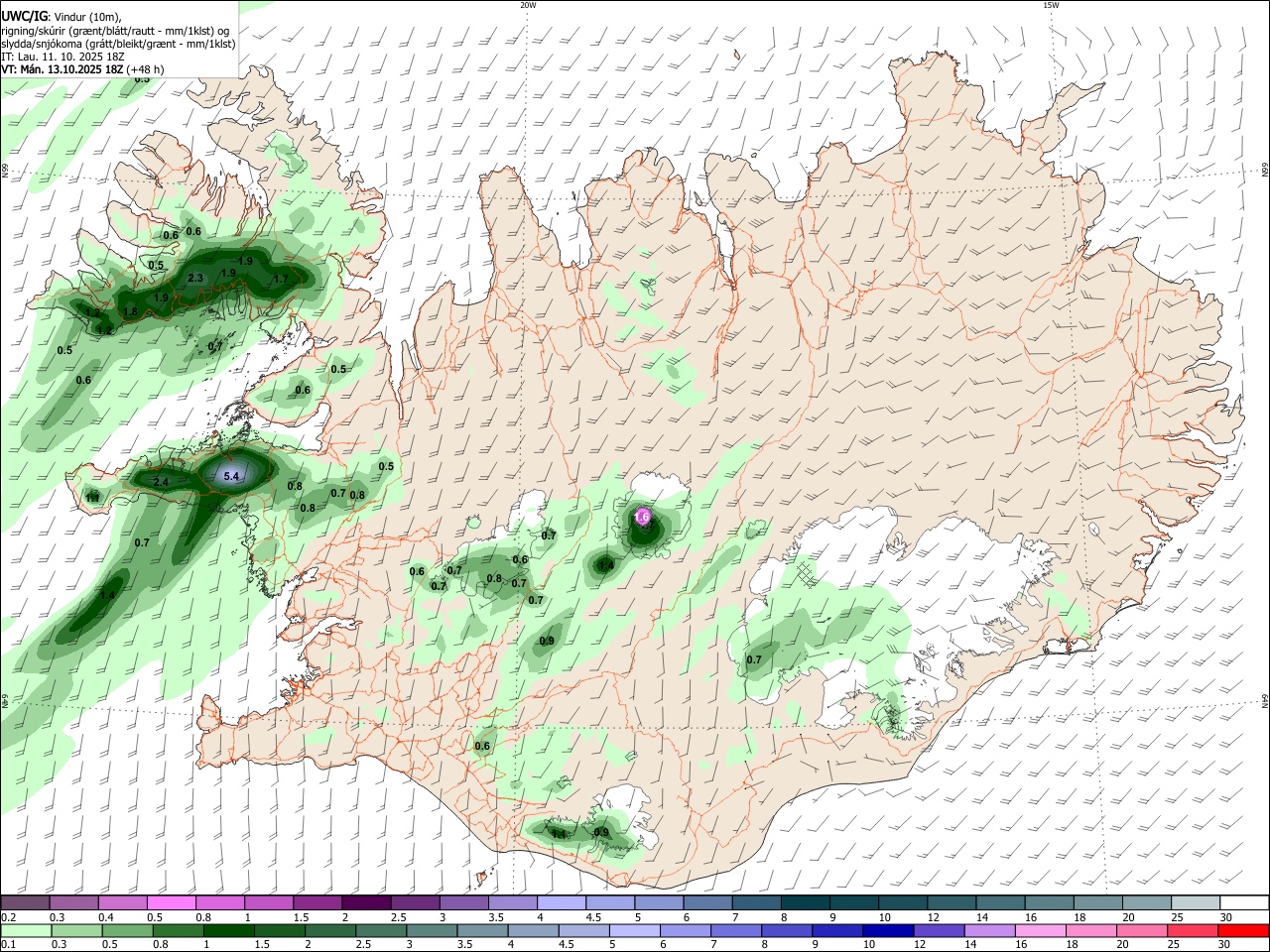Click the 15W longitude label
1270x952 pixels.
pyautogui.click(x=1051, y=5)
